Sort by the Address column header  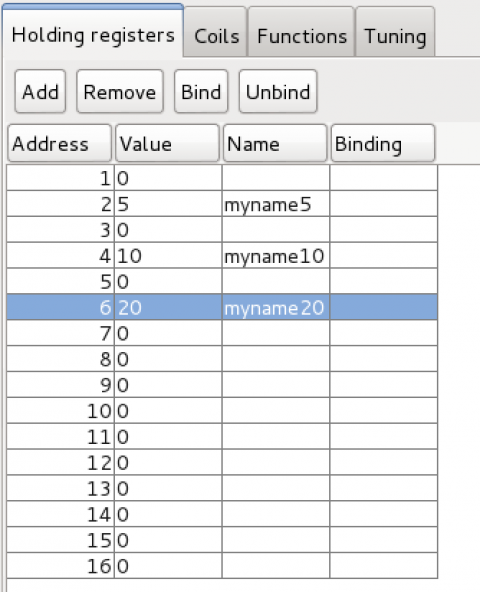click(60, 143)
